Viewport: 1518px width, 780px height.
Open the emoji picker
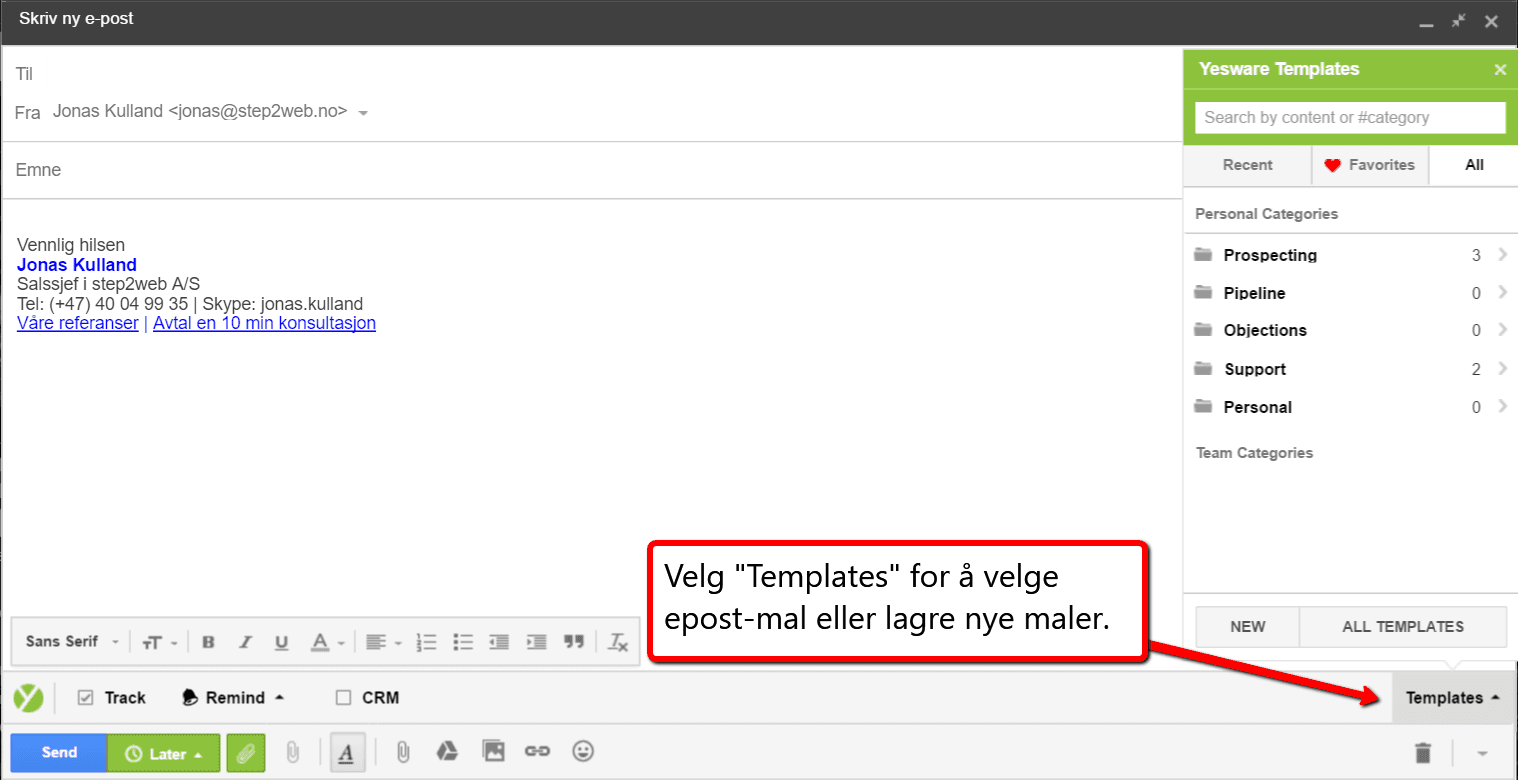coord(583,751)
